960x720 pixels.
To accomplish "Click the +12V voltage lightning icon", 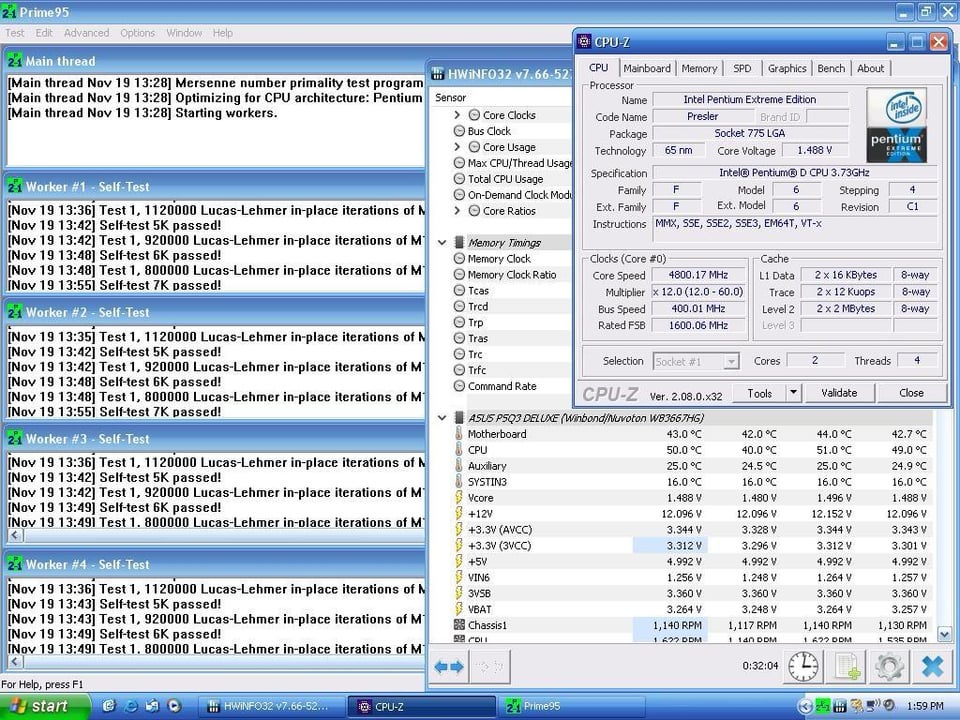I will [x=459, y=513].
